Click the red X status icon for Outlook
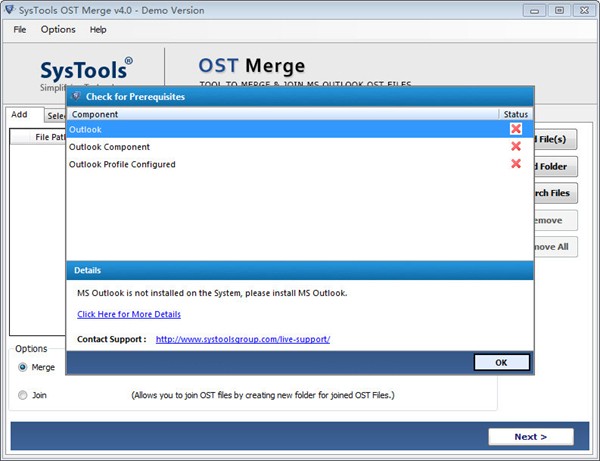Image resolution: width=600 pixels, height=461 pixels. click(x=516, y=129)
